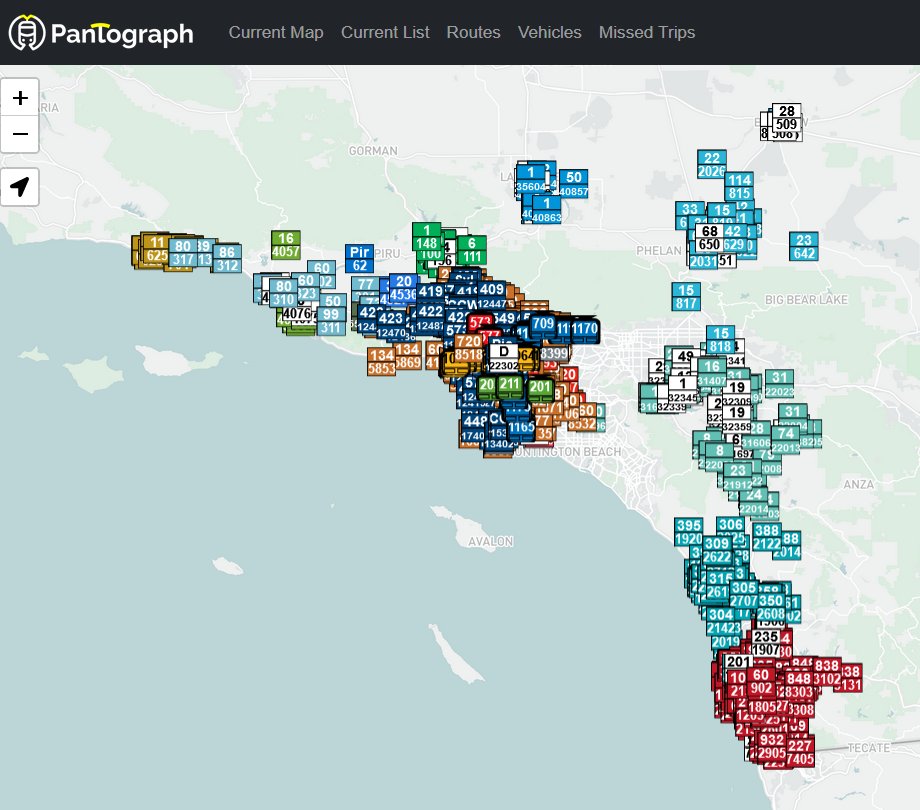This screenshot has width=920, height=810.
Task: Select teal vehicle marker 74 22013
Action: pos(786,440)
